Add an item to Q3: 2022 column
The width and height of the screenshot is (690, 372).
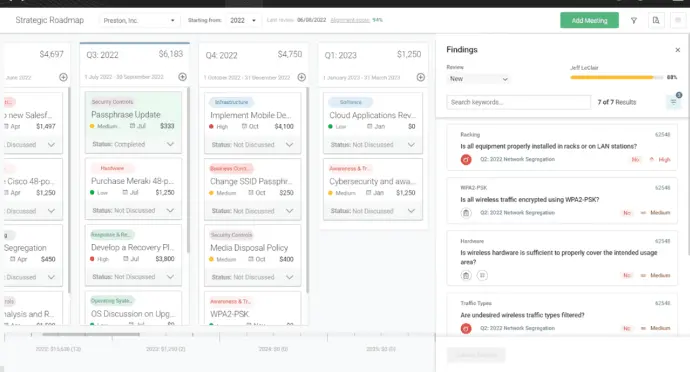pyautogui.click(x=182, y=77)
